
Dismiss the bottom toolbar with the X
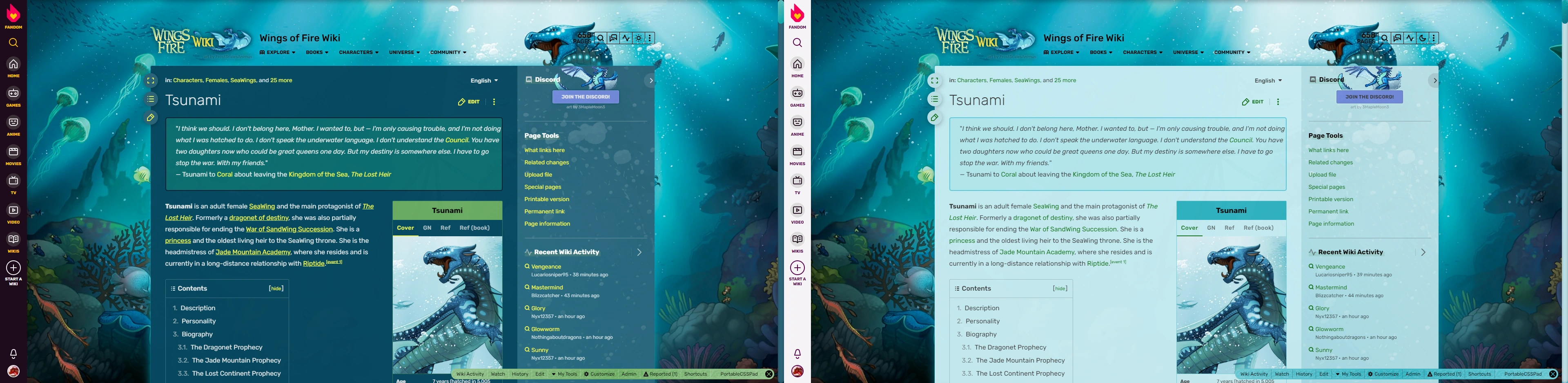(769, 374)
